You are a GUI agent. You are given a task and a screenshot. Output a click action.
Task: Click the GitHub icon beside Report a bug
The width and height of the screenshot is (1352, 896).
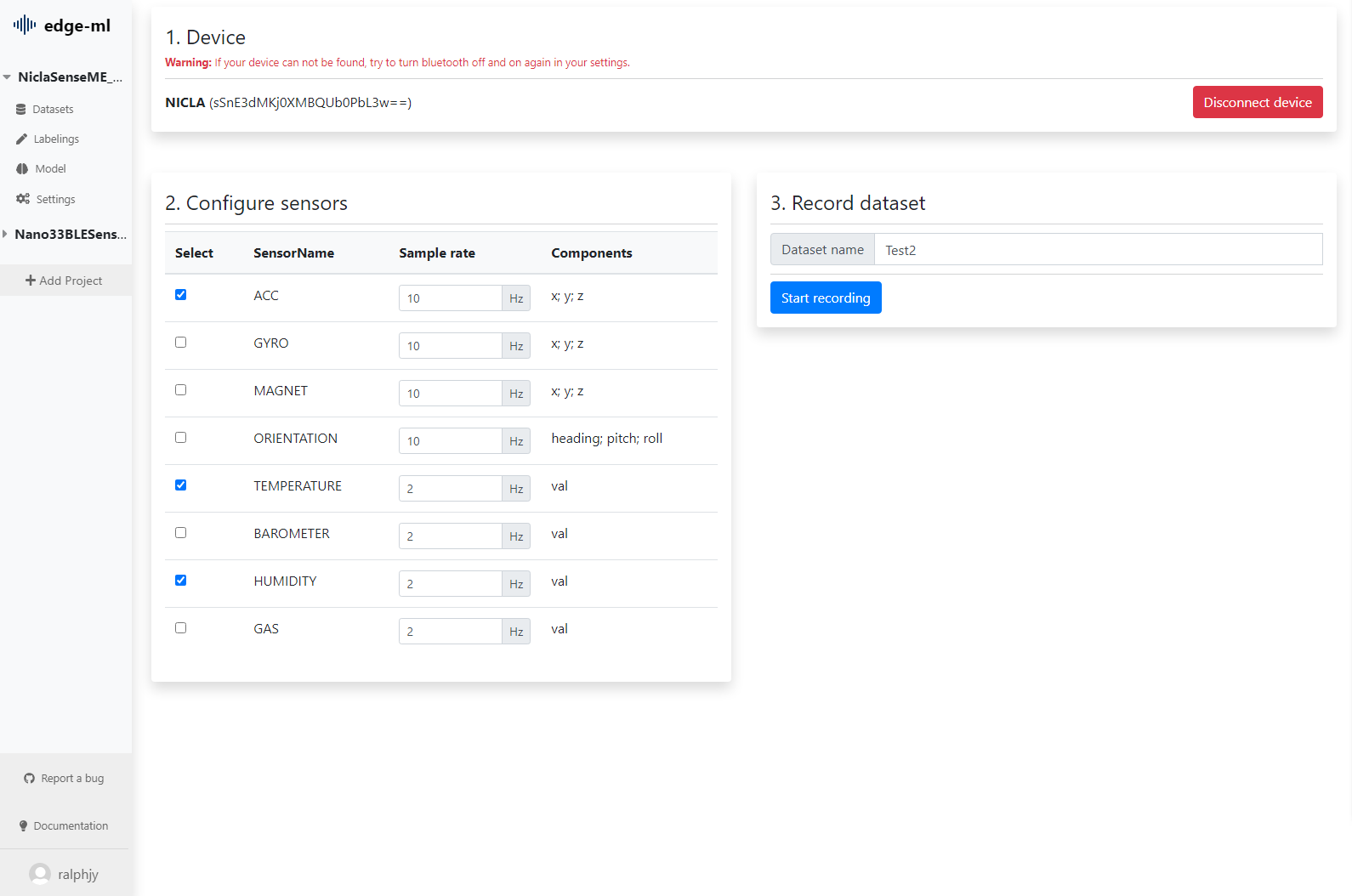30,779
